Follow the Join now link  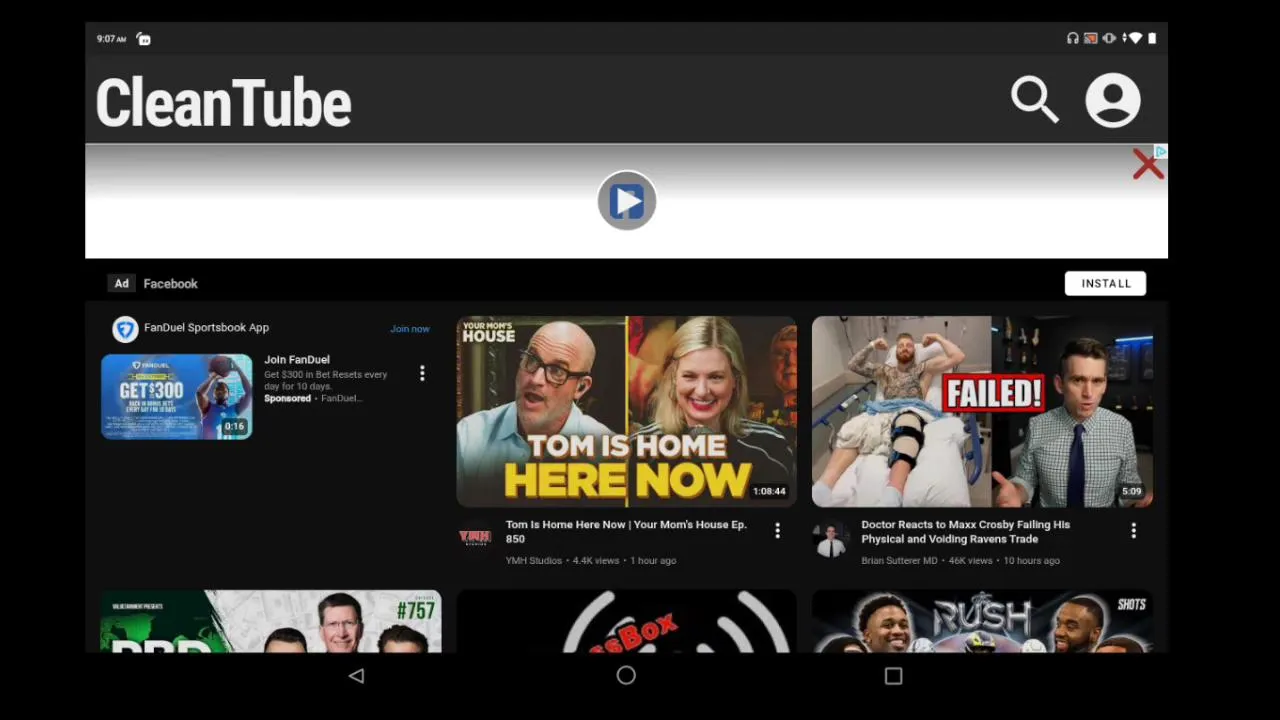pyautogui.click(x=410, y=329)
